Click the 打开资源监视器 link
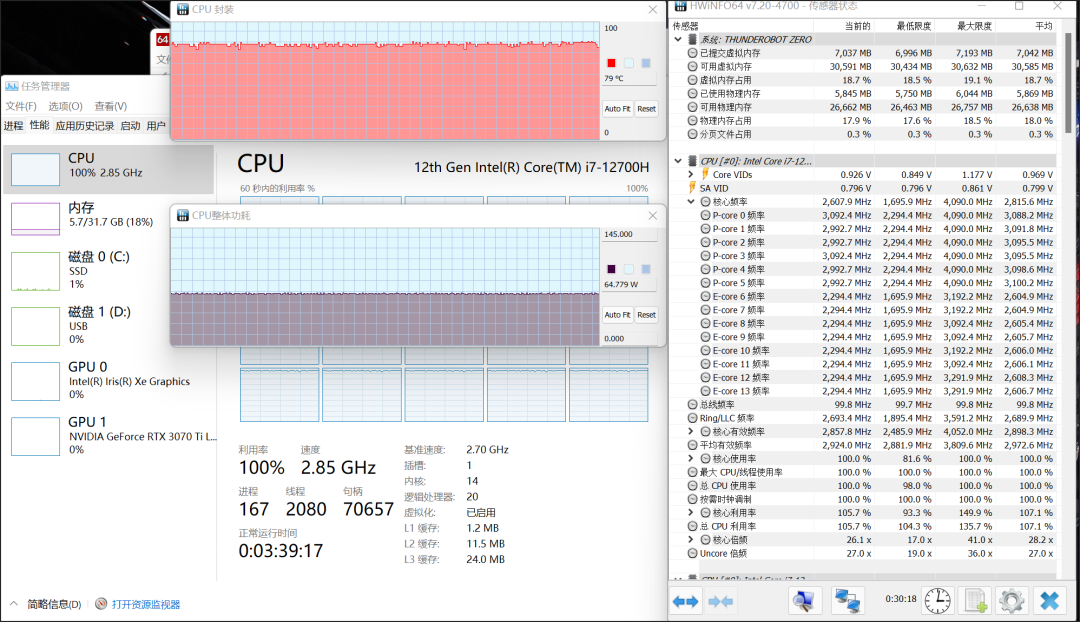 146,604
